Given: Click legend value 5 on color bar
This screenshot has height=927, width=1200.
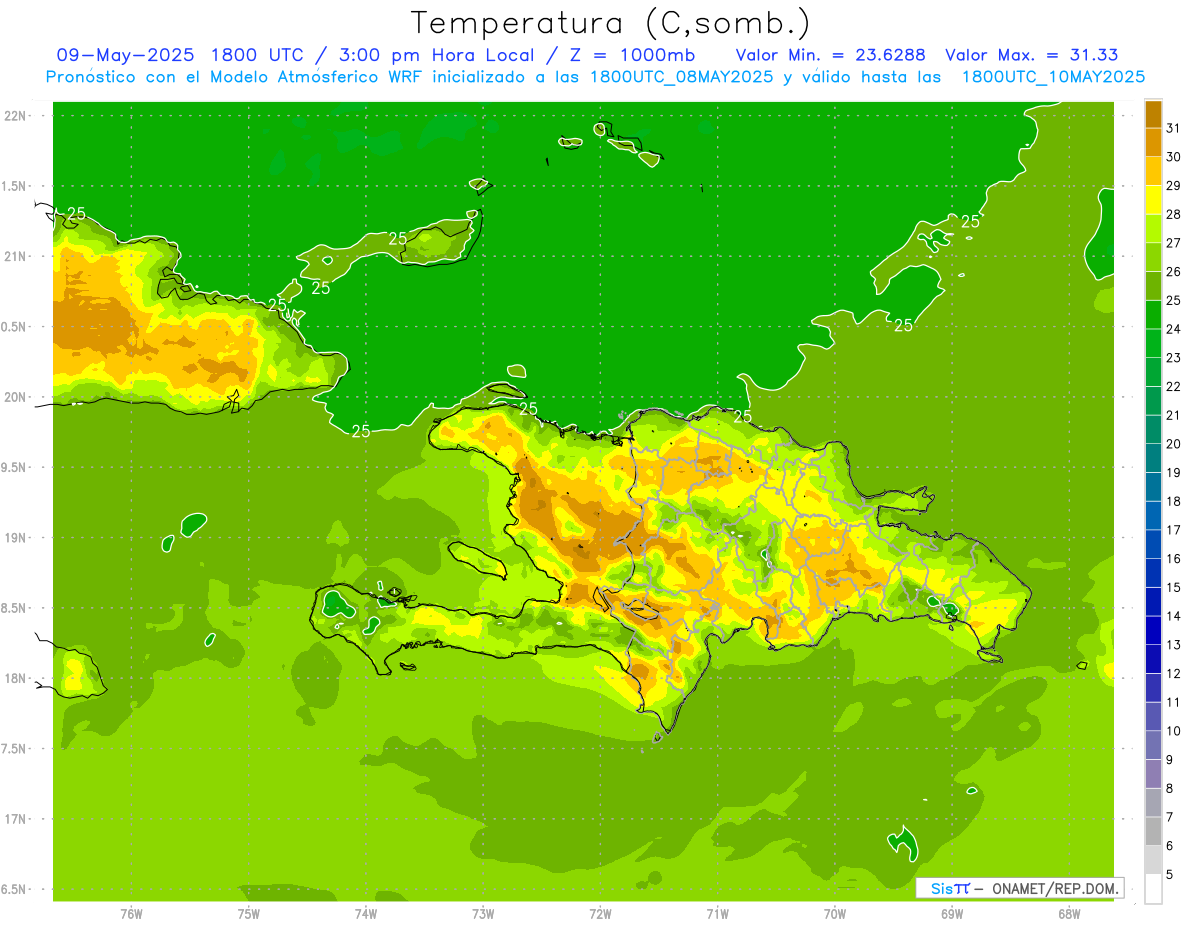Looking at the screenshot, I should pyautogui.click(x=1171, y=875).
